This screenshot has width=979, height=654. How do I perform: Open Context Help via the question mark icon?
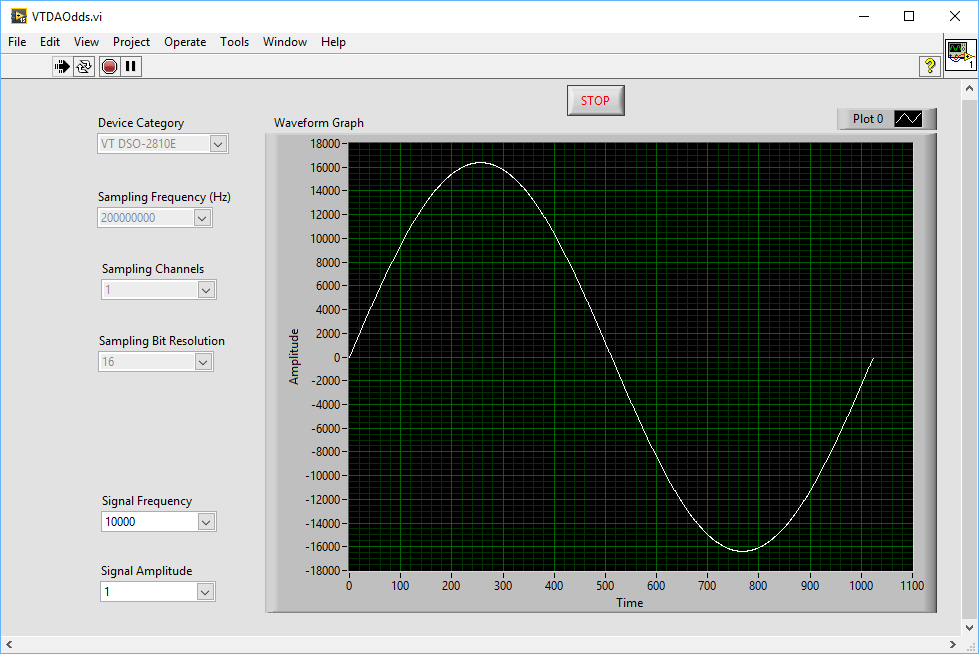tap(928, 66)
